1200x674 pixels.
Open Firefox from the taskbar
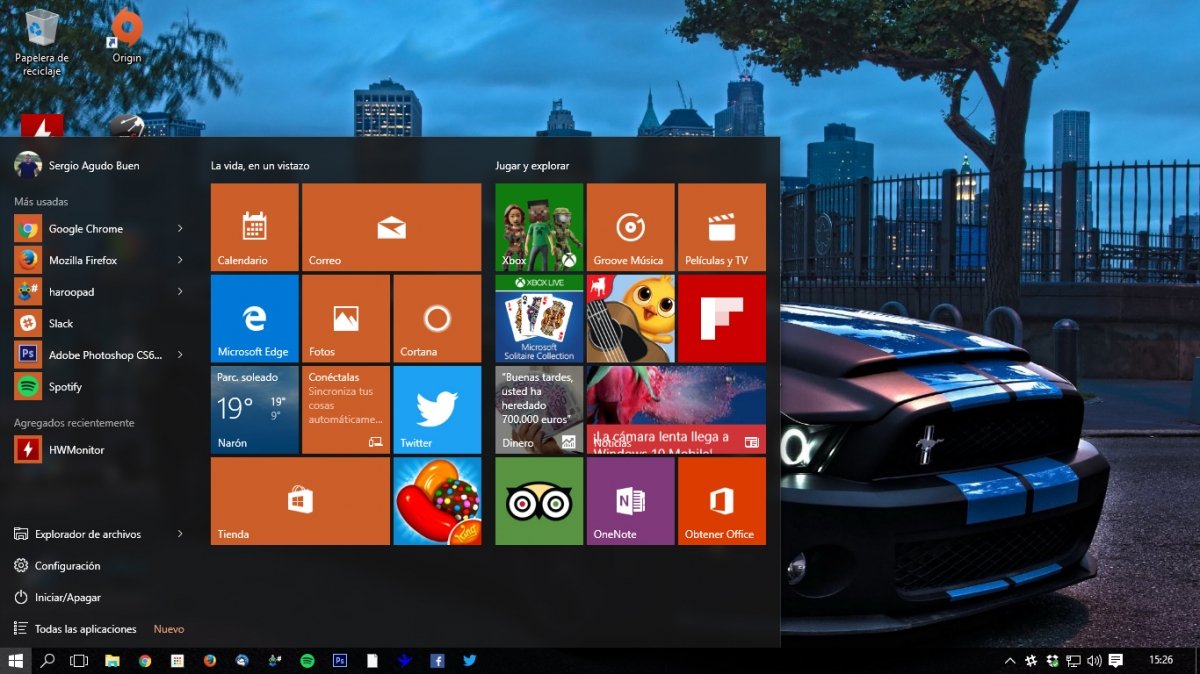pyautogui.click(x=210, y=661)
